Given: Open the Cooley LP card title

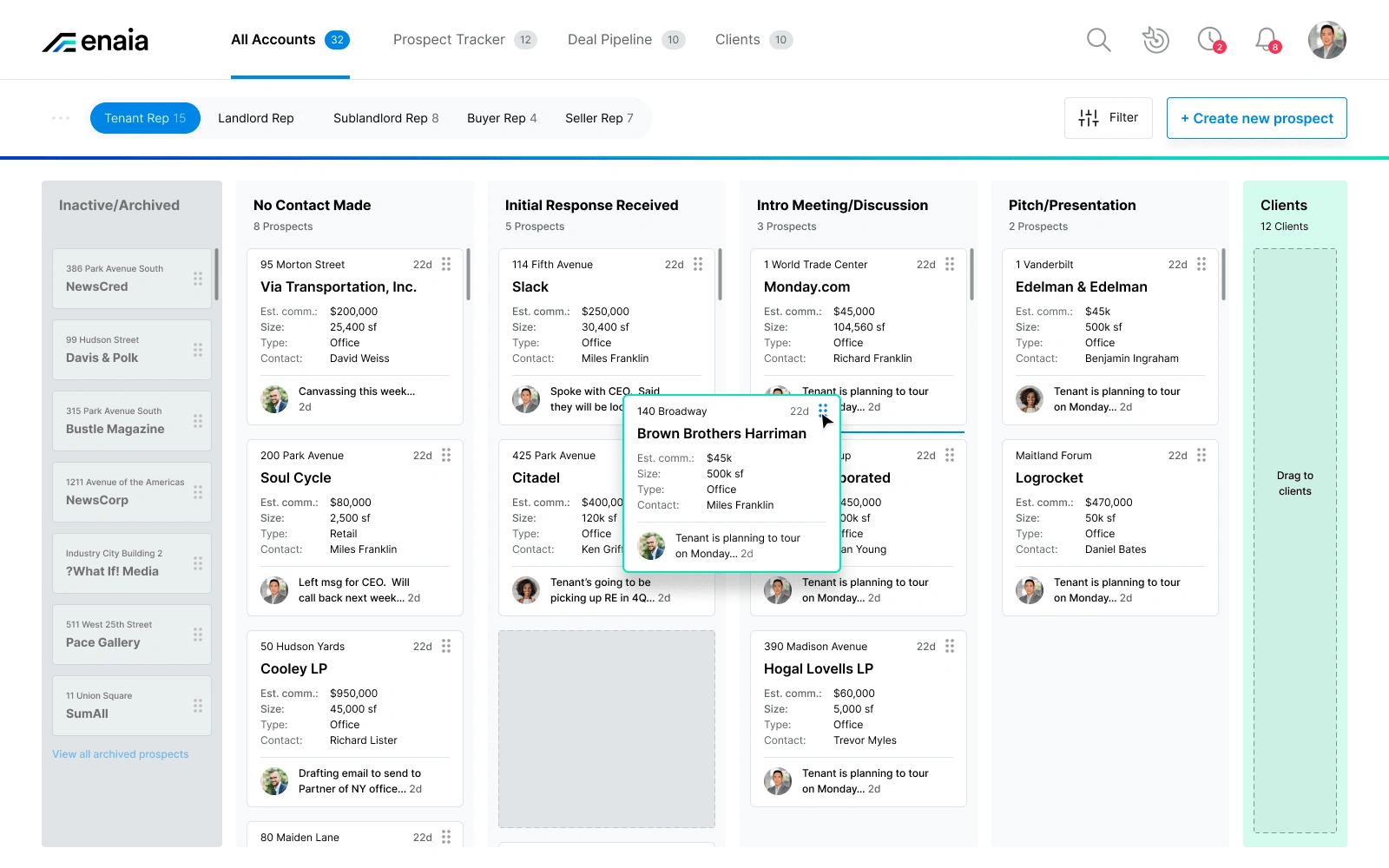Looking at the screenshot, I should point(294,668).
